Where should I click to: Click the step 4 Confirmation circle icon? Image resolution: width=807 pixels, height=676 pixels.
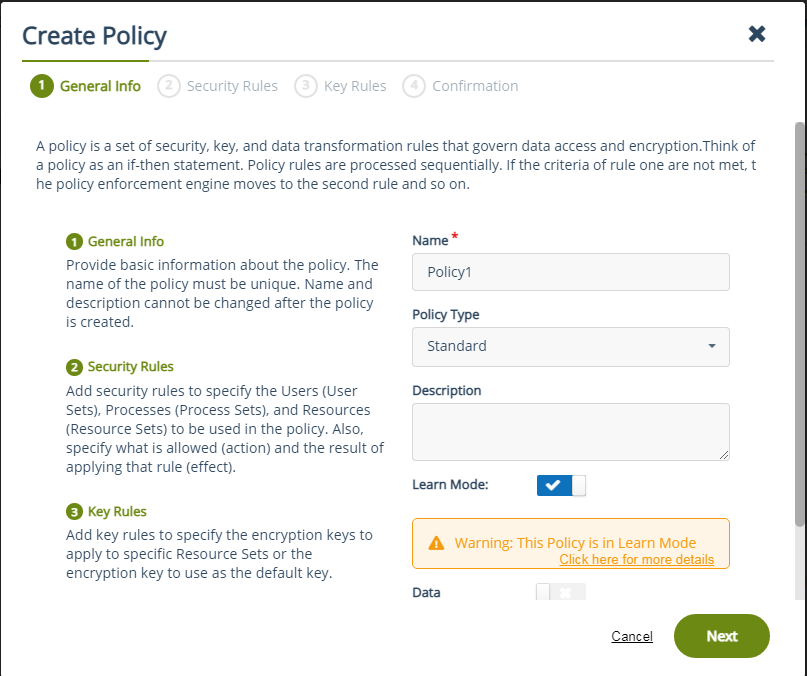[x=414, y=86]
